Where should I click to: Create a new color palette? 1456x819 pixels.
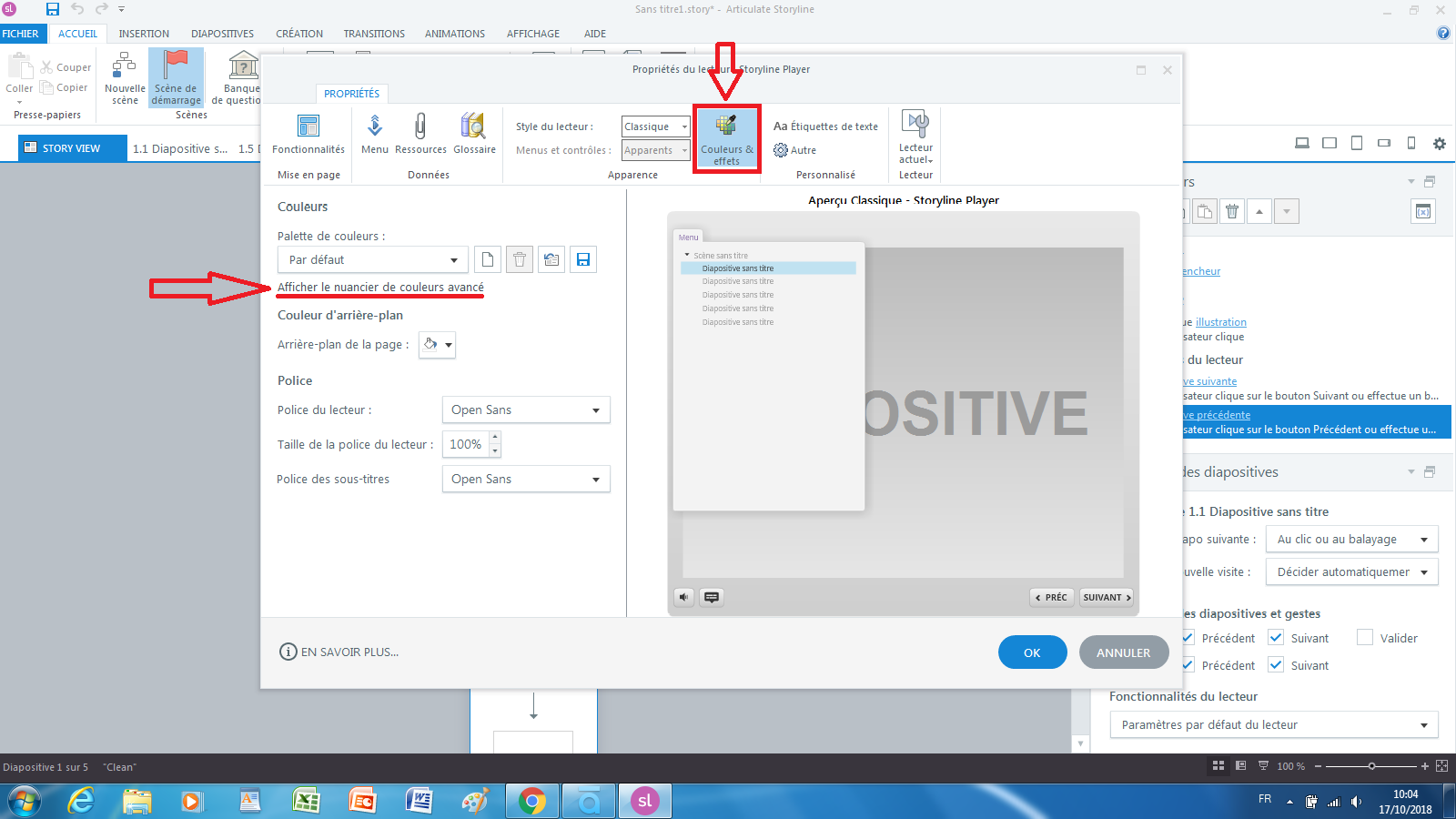click(x=488, y=259)
